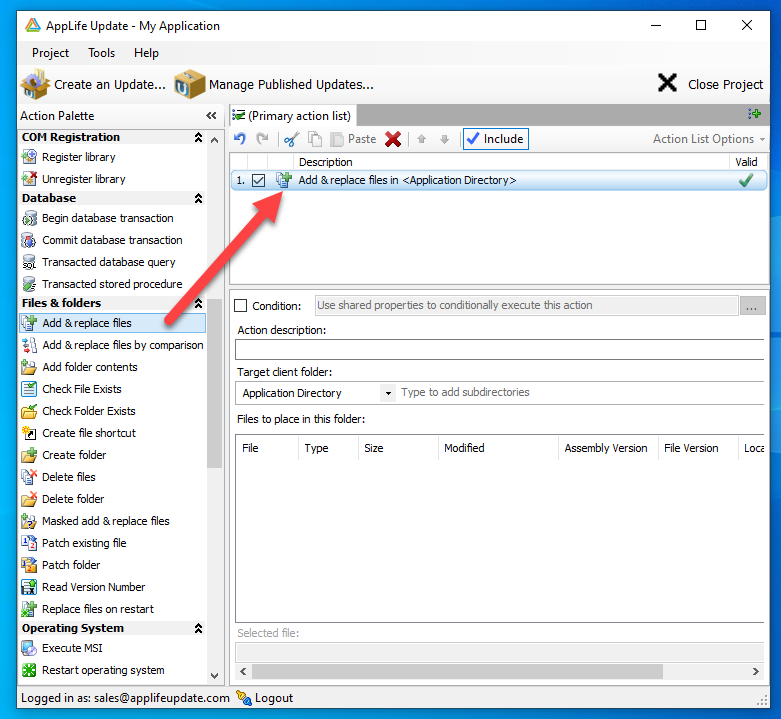Select the Check Folder Exists icon
This screenshot has width=781, height=719.
(x=29, y=411)
